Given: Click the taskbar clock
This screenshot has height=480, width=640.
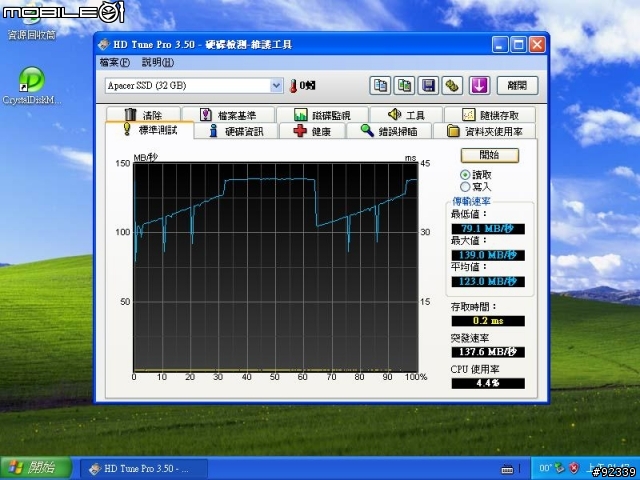Looking at the screenshot, I should click(x=610, y=467).
